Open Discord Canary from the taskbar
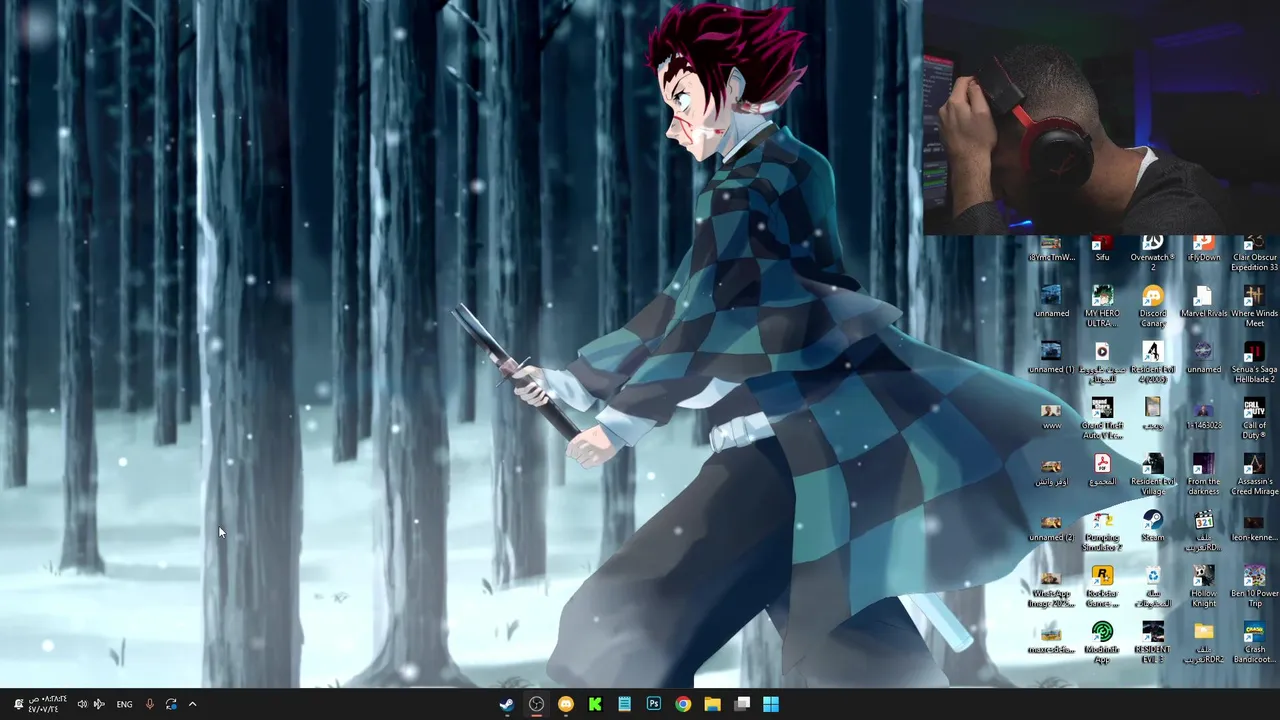This screenshot has width=1280, height=720. (566, 704)
